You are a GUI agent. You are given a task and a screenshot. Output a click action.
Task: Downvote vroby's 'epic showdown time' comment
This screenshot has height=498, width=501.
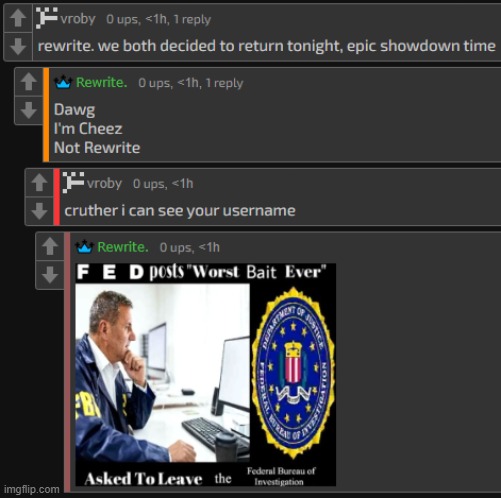(x=18, y=46)
